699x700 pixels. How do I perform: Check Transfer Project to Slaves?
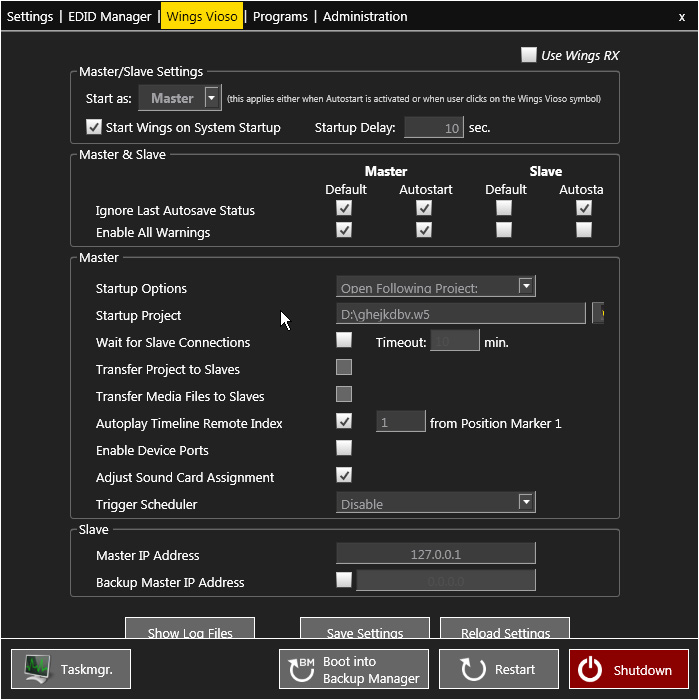pos(344,367)
